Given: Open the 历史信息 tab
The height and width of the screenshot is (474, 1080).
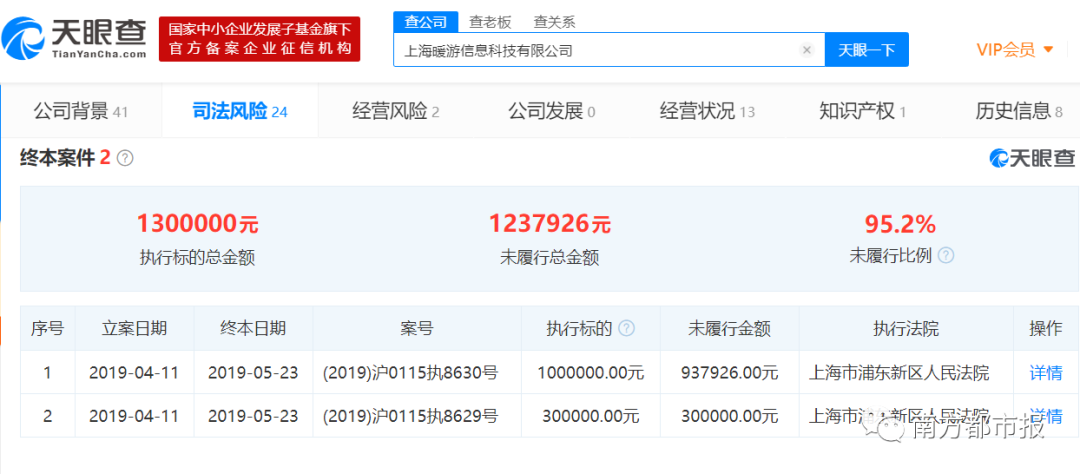Looking at the screenshot, I should [1019, 111].
